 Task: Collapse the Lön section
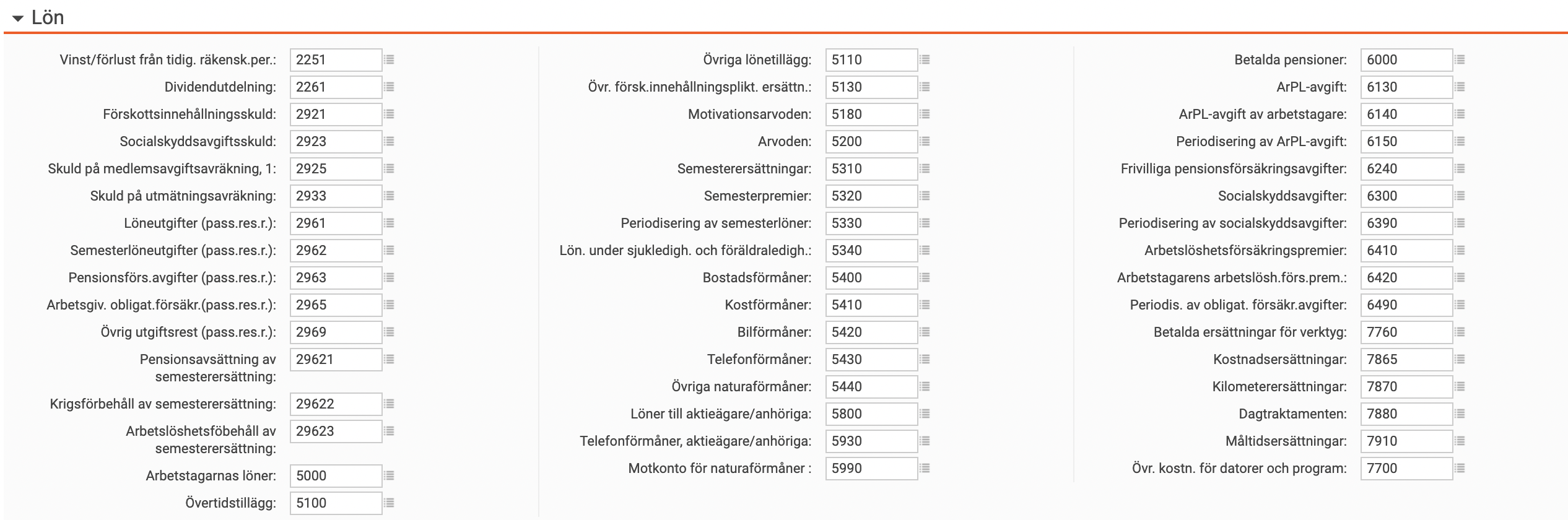tap(19, 17)
